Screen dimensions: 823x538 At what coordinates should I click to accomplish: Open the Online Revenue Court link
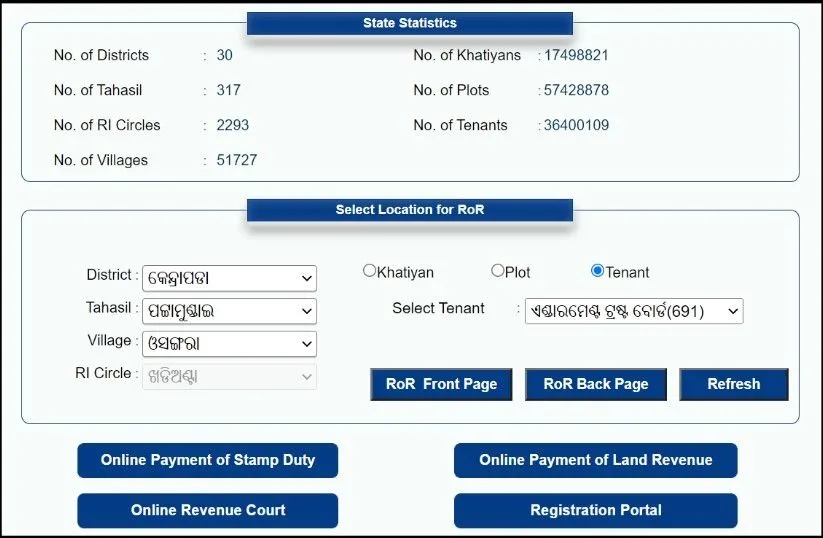tap(208, 510)
